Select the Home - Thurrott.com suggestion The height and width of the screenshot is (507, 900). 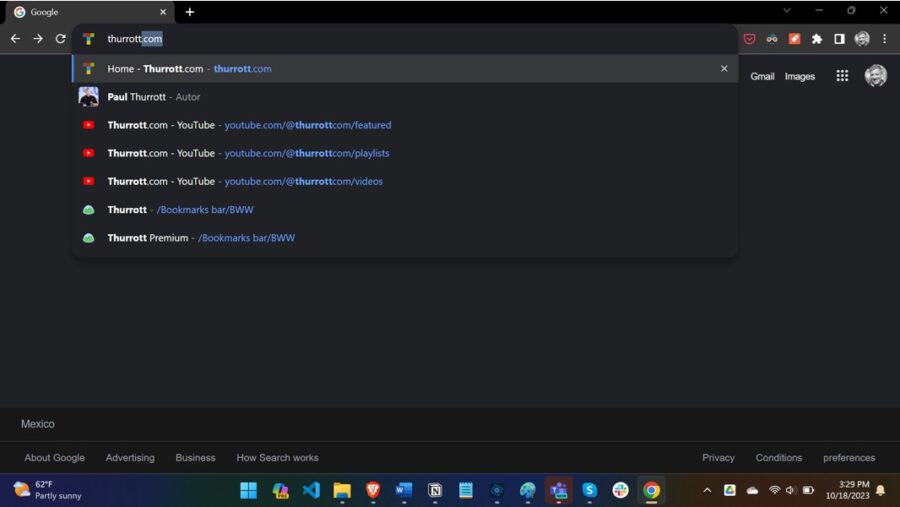click(405, 68)
